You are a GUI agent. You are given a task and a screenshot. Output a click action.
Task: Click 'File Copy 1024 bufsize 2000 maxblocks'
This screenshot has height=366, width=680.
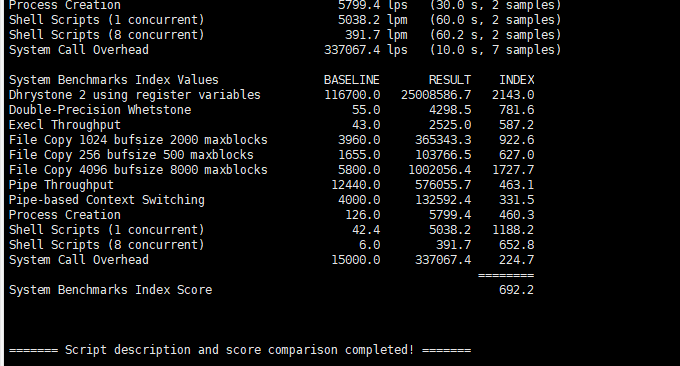click(x=138, y=140)
